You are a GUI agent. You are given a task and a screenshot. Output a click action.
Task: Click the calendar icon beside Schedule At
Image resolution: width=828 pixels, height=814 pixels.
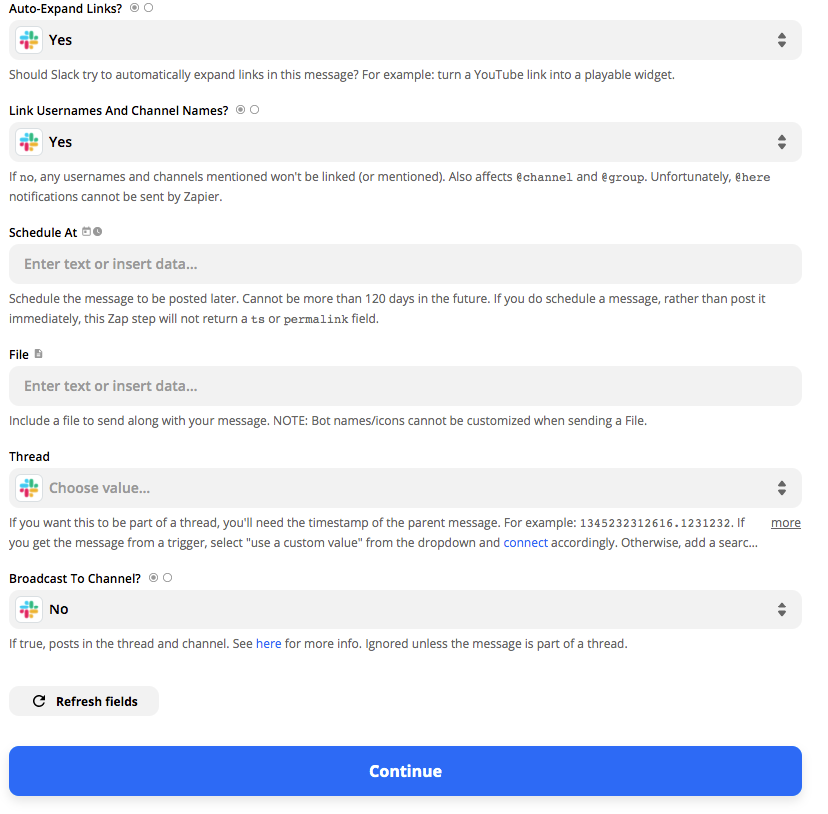(x=87, y=232)
